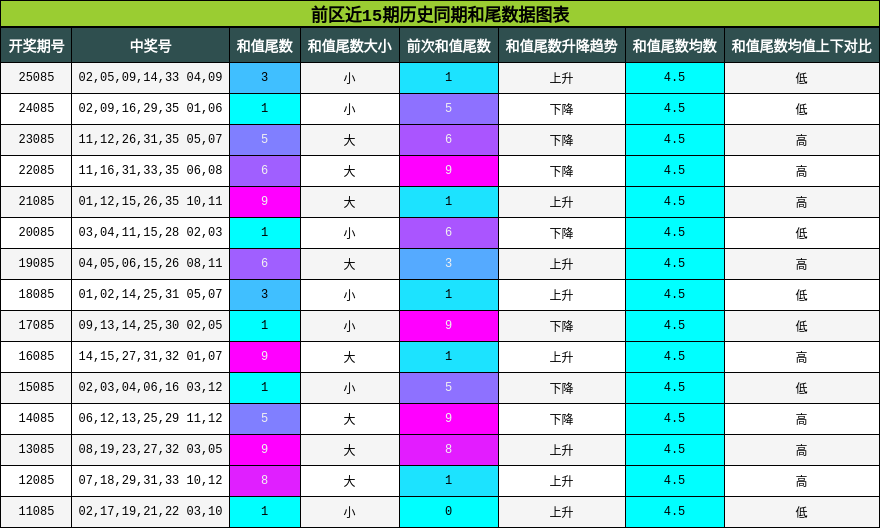Click 前次和值尾数 cell 3 in row 19085
The image size is (880, 528).
(x=448, y=263)
